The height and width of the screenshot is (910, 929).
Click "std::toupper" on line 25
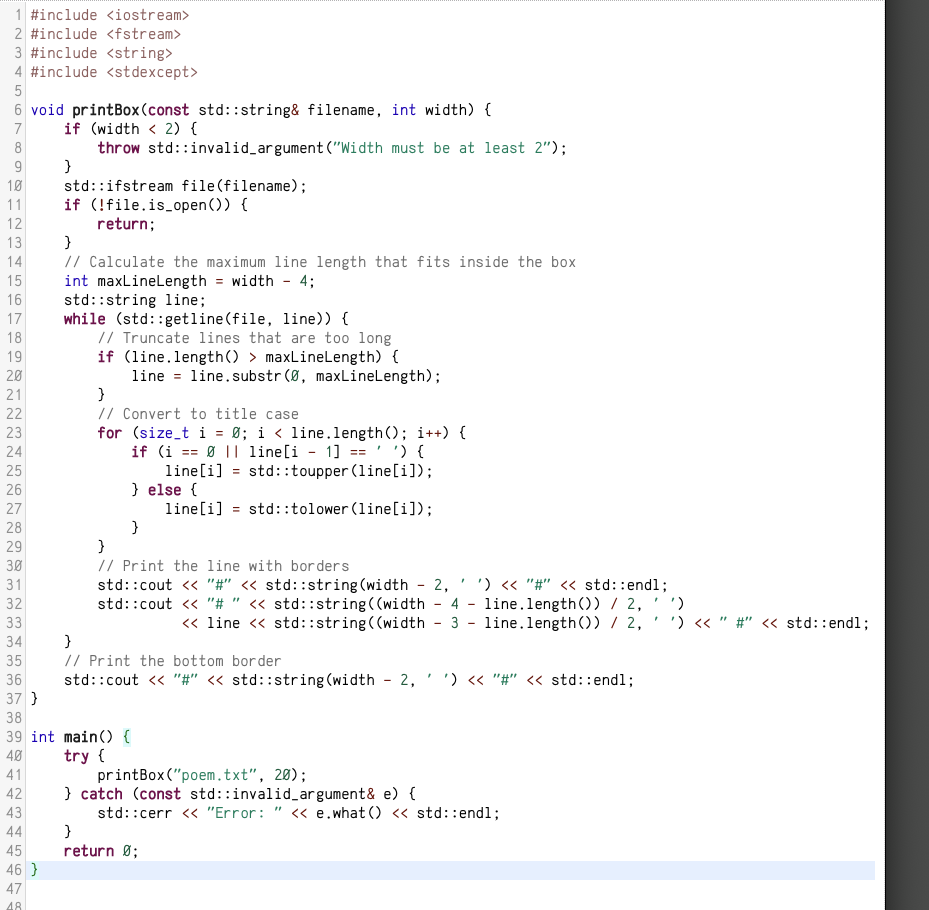(x=299, y=471)
